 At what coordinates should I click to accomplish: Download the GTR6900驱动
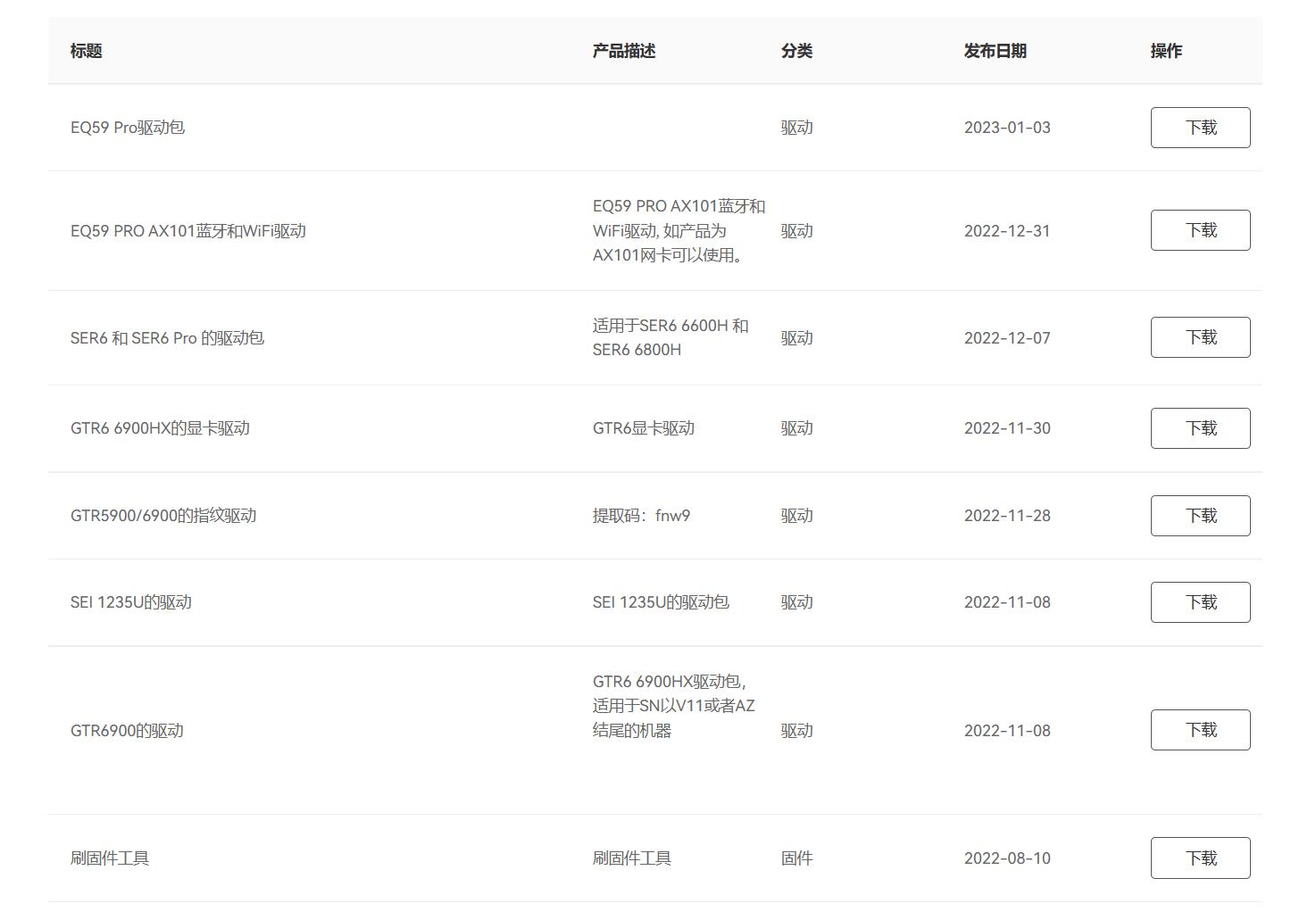click(x=1200, y=729)
